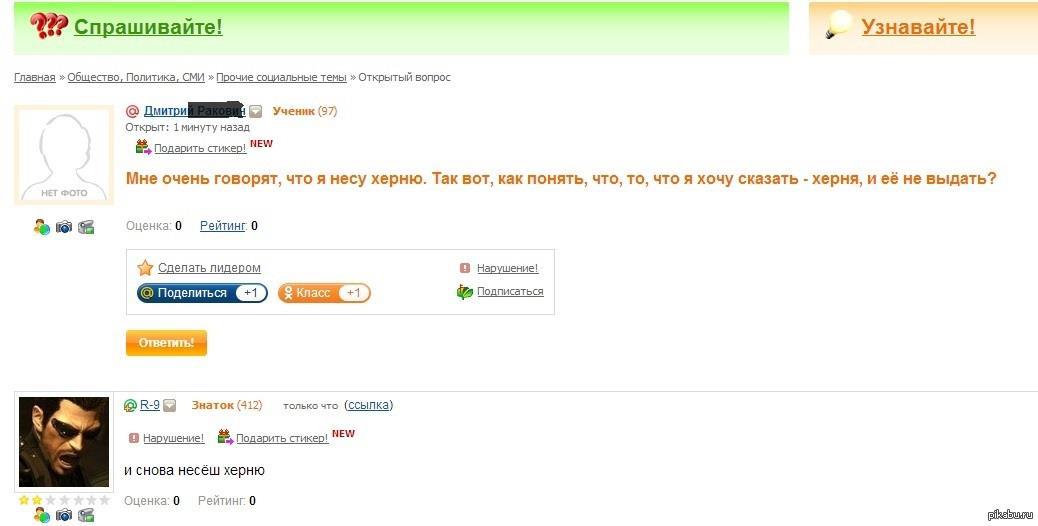Screen dimensions: 1038x526
Task: Open R-9's photos camera icon
Action: [64, 515]
